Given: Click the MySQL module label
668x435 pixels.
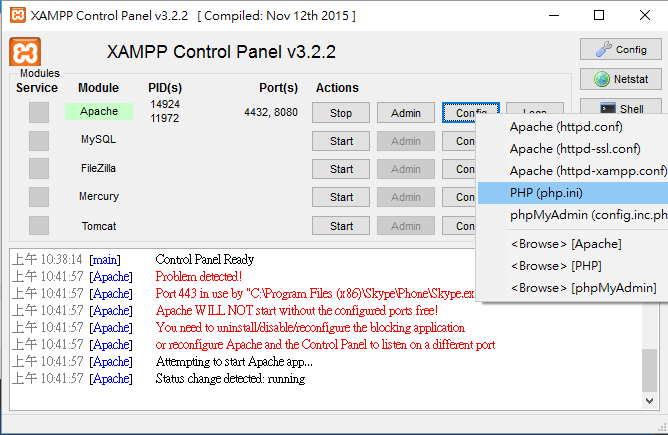Looking at the screenshot, I should pyautogui.click(x=98, y=139).
